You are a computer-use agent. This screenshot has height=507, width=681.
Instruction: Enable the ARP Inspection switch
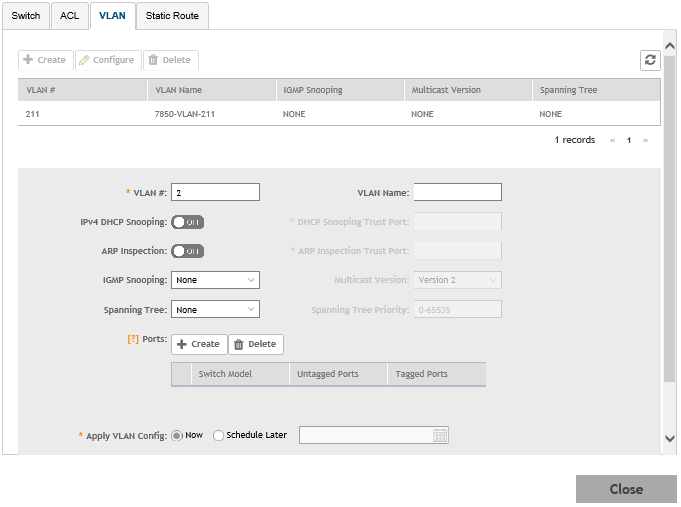188,251
